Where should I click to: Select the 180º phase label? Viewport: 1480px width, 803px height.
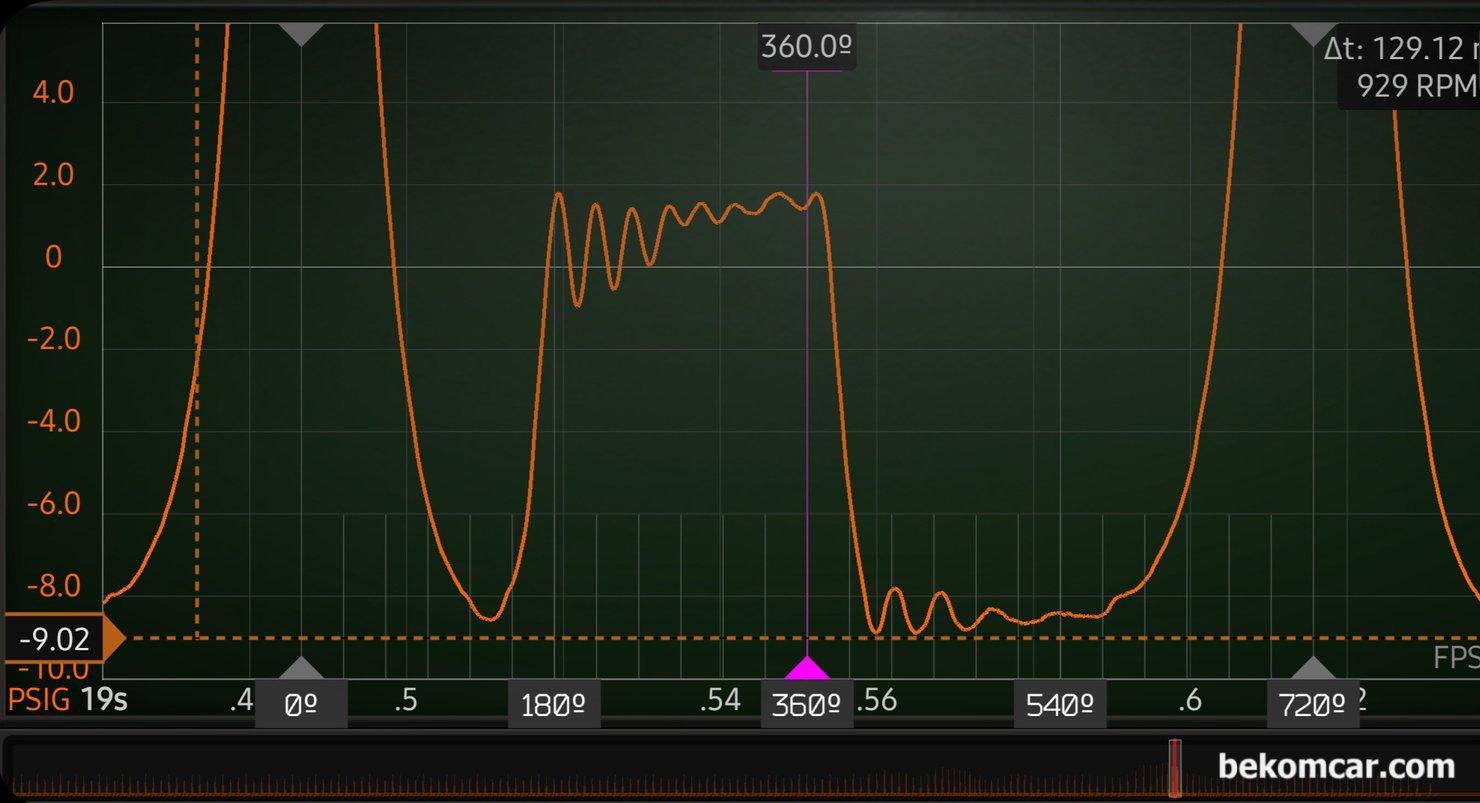(x=554, y=706)
